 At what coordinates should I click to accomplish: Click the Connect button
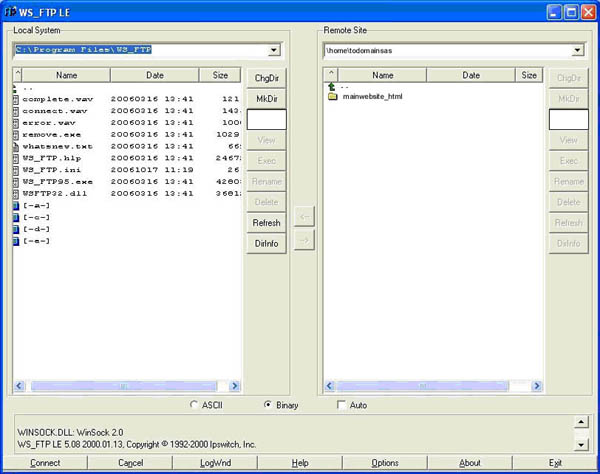45,463
